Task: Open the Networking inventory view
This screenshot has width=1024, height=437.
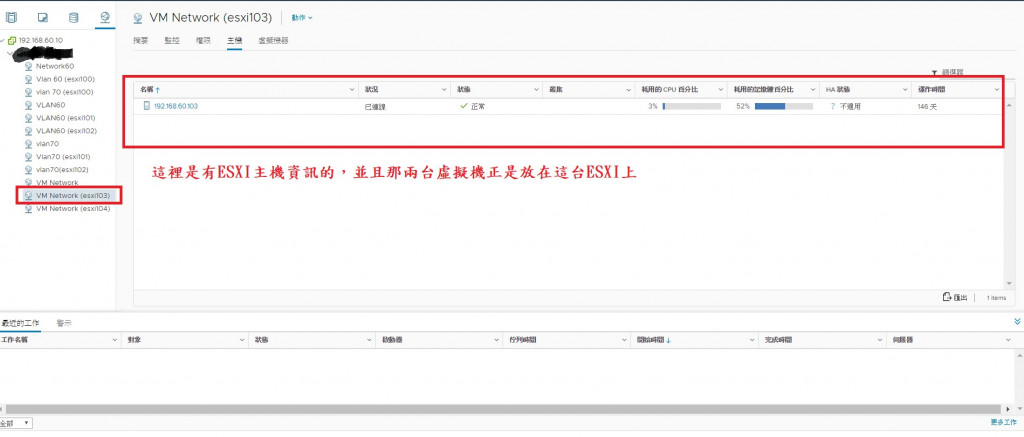Action: (104, 17)
